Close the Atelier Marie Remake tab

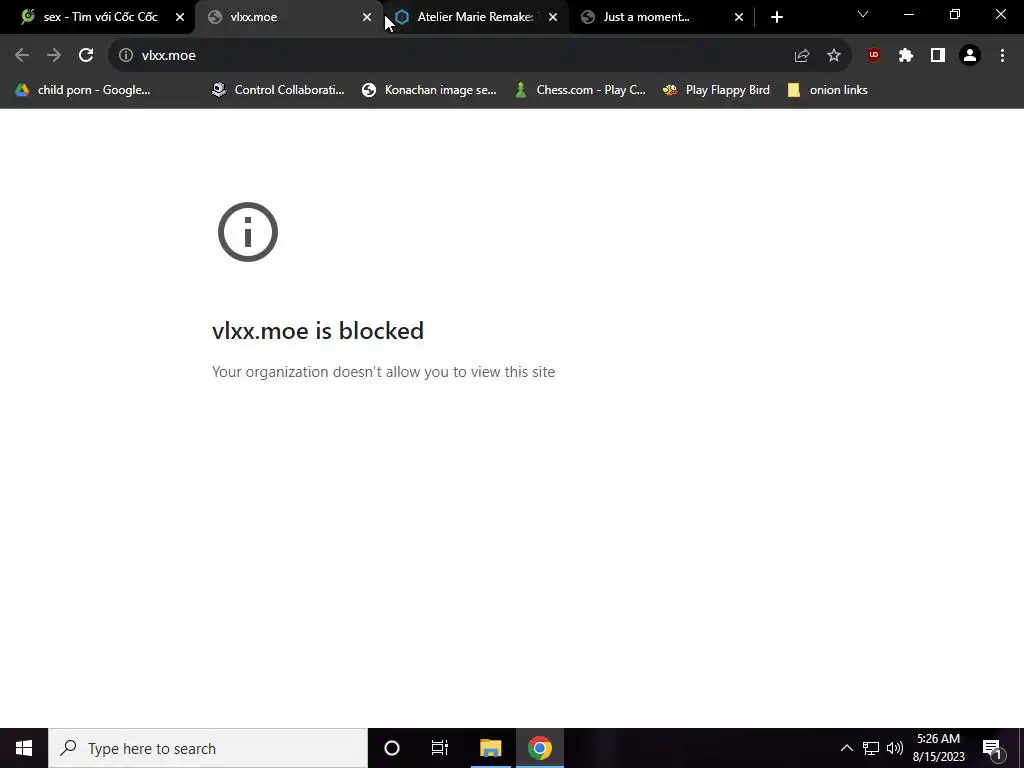(553, 17)
